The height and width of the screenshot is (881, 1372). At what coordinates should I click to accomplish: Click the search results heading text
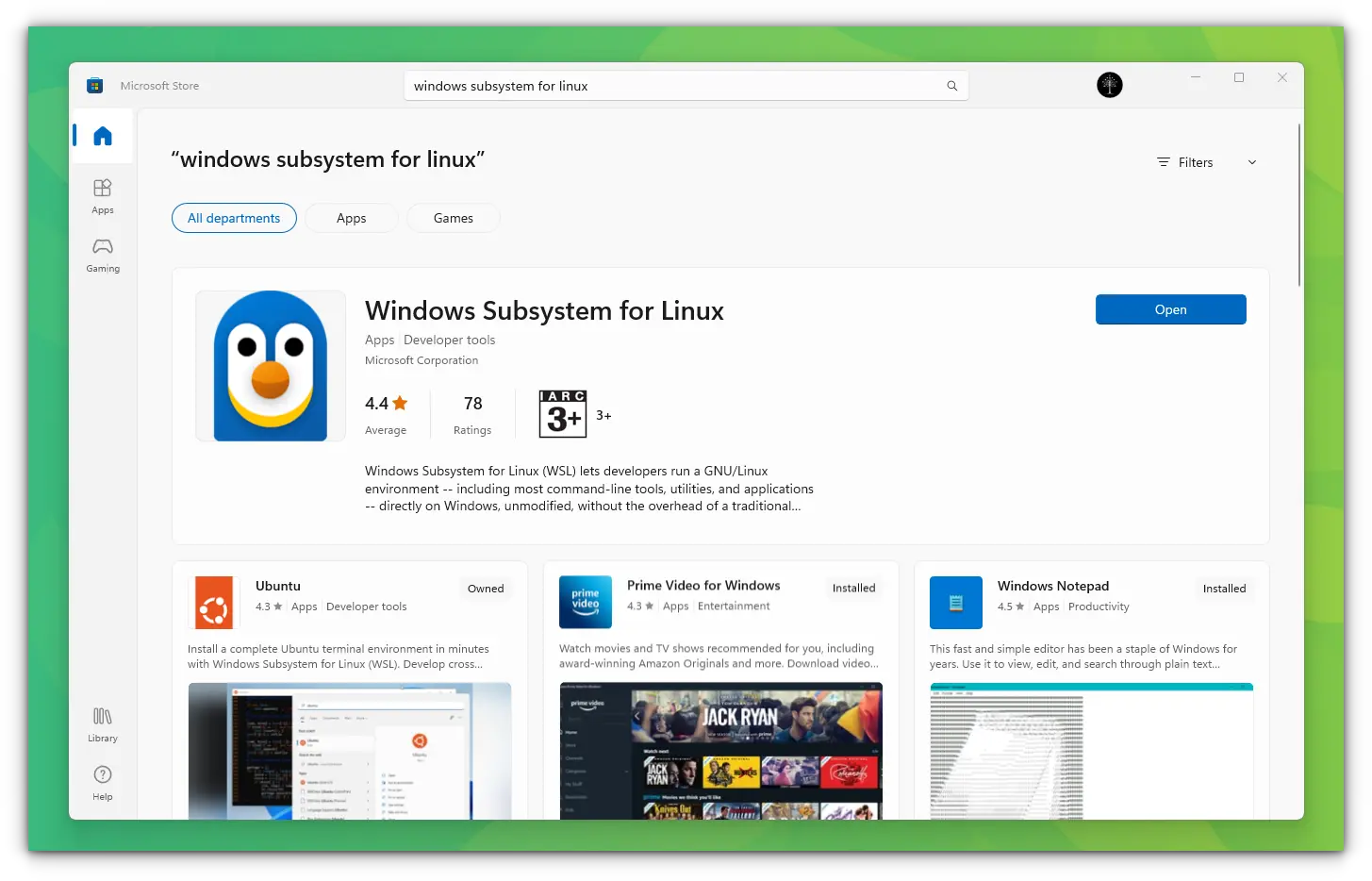328,159
